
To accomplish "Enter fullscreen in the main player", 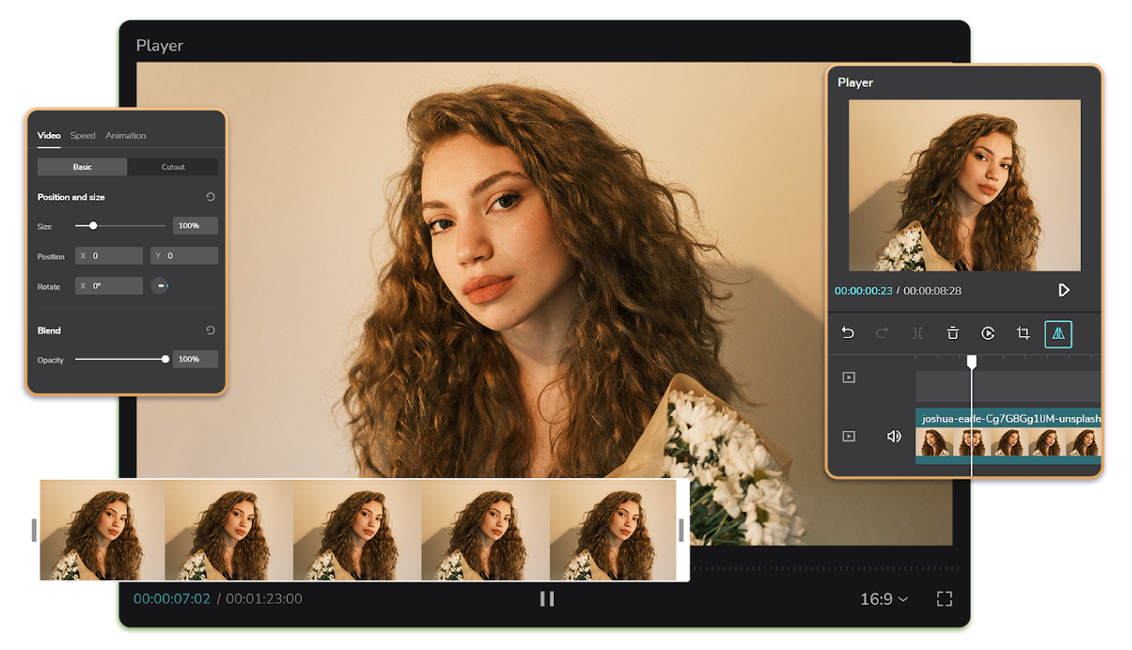I will tap(944, 599).
